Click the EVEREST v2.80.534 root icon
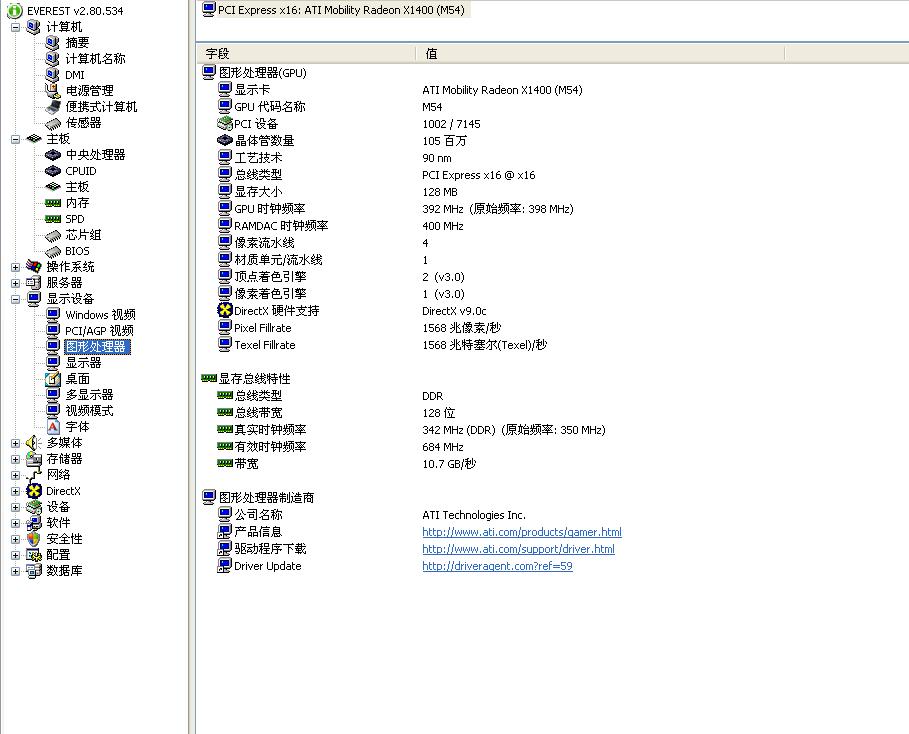This screenshot has width=909, height=734. (x=15, y=10)
